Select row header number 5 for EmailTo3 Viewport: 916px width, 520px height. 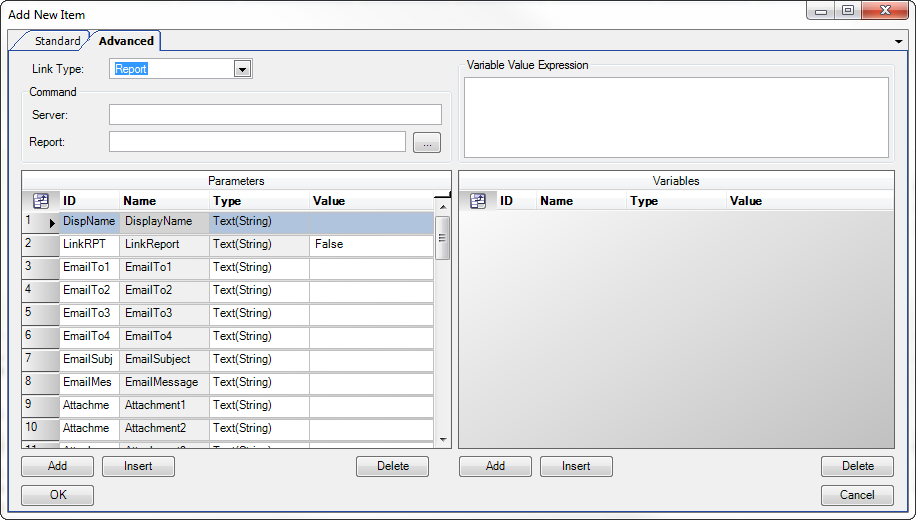tap(40, 314)
